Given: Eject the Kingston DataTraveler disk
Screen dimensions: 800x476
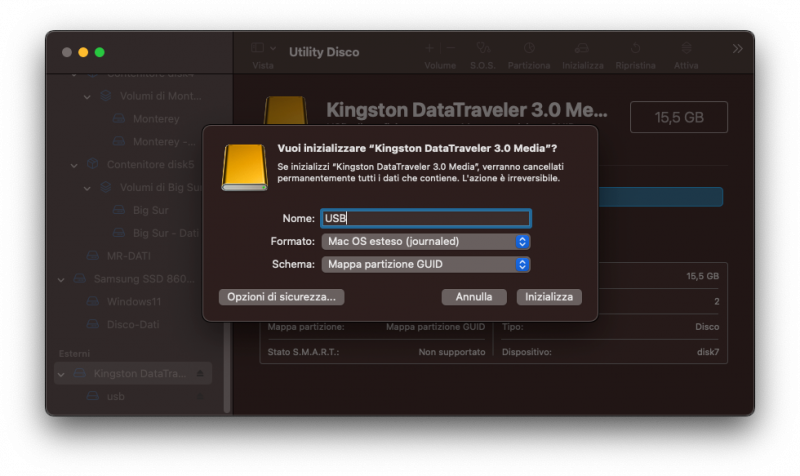Looking at the screenshot, I should click(201, 373).
